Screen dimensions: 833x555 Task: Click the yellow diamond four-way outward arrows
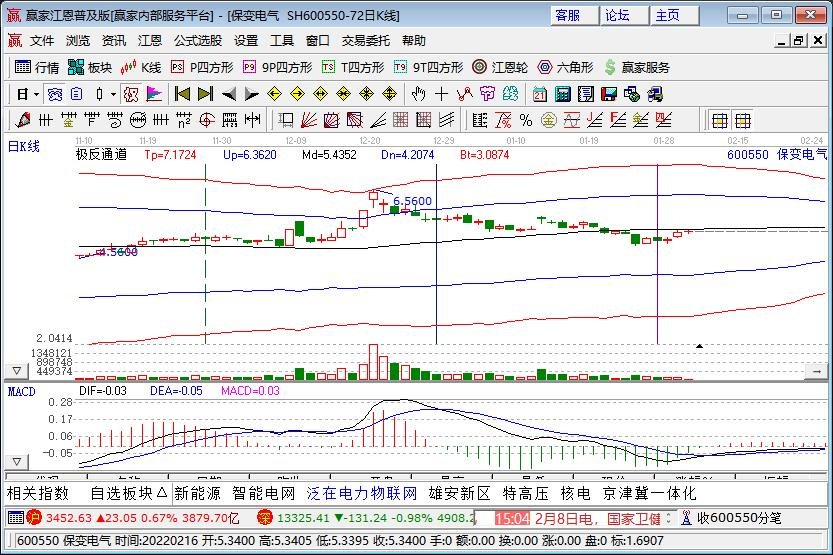[367, 94]
